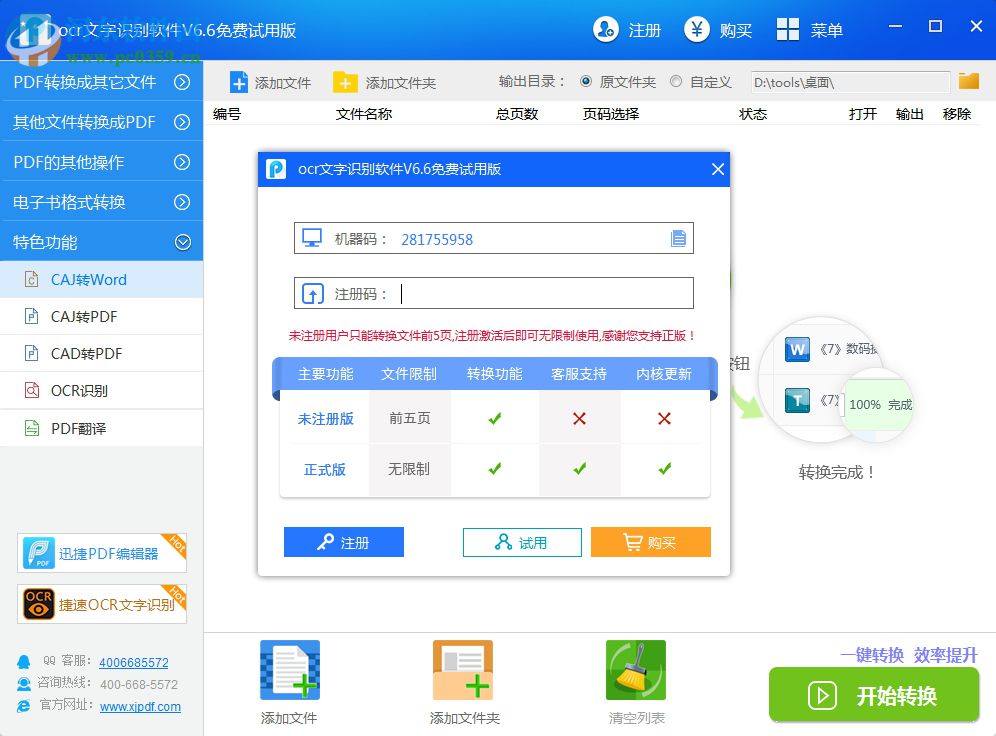Click the 捷速OCR文字识别 promo banner
Viewport: 996px width, 736px height.
point(102,603)
